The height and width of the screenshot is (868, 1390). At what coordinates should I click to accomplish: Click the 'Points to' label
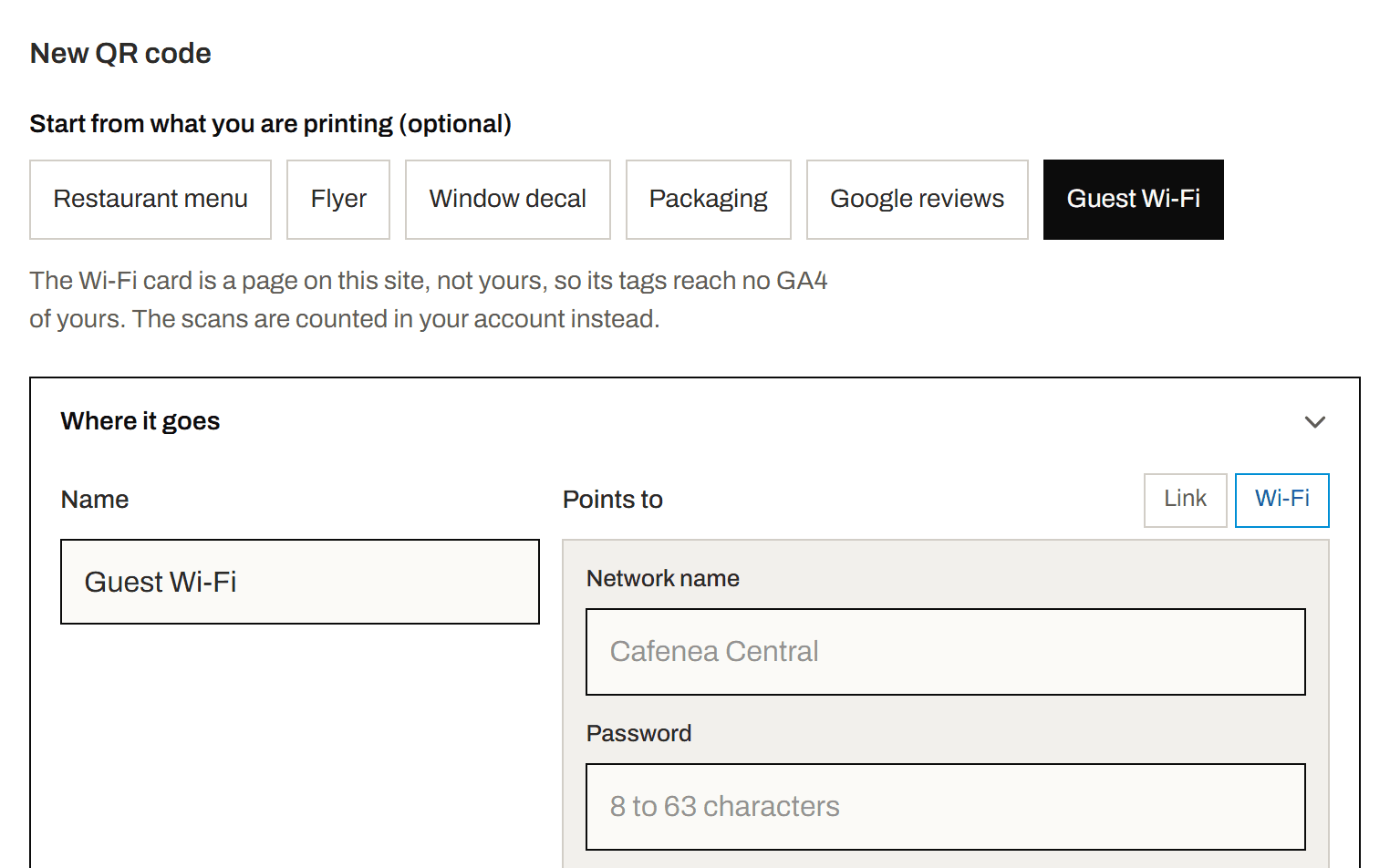[613, 500]
